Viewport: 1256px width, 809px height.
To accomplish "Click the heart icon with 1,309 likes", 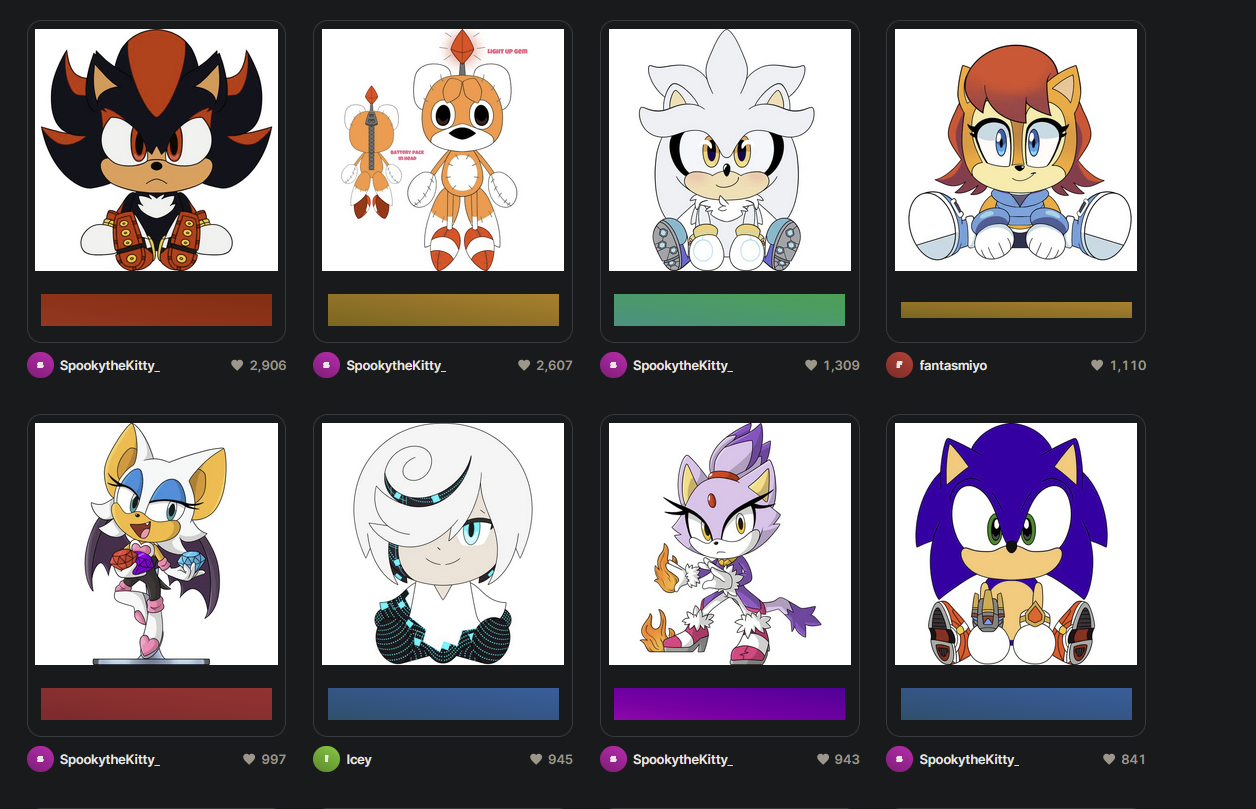I will [x=811, y=366].
